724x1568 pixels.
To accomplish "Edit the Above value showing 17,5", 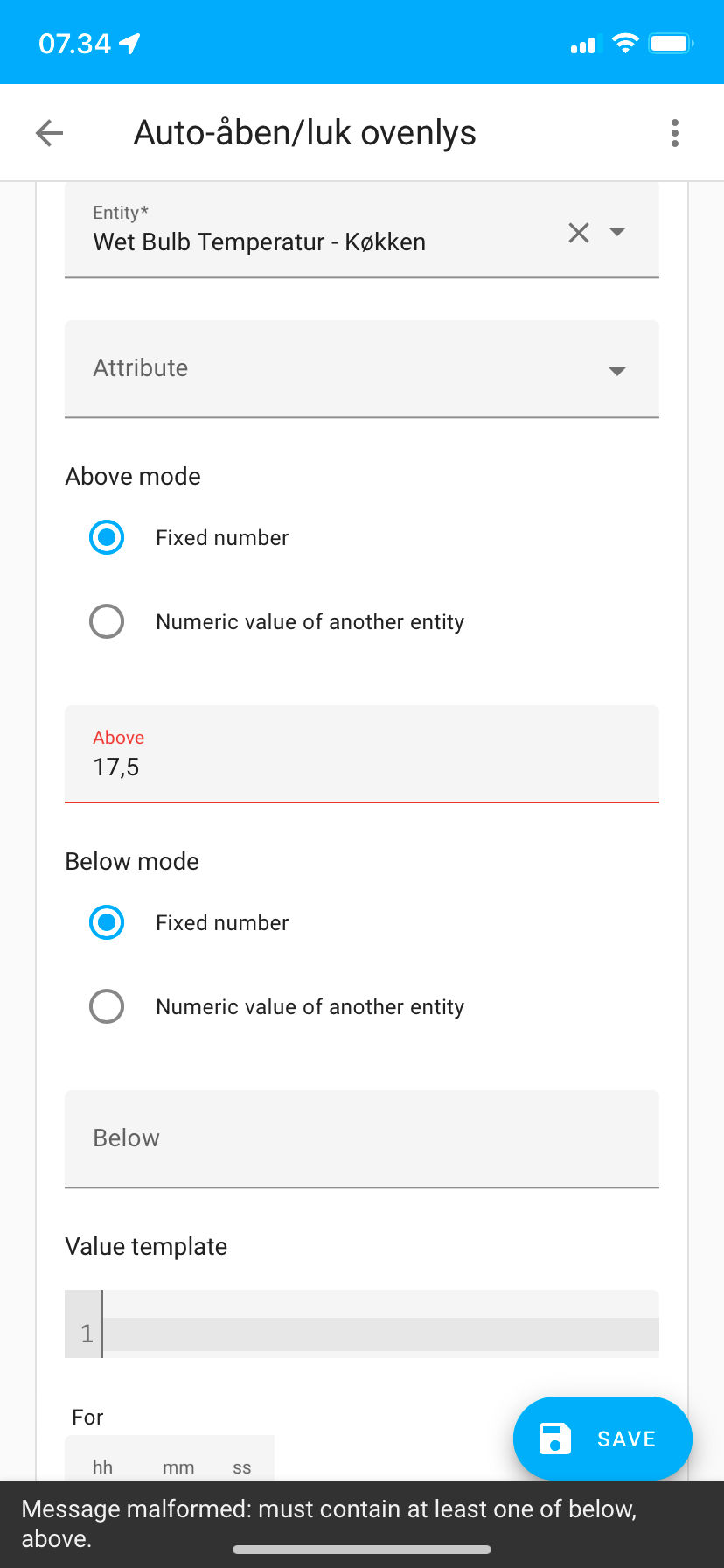I will [350, 766].
